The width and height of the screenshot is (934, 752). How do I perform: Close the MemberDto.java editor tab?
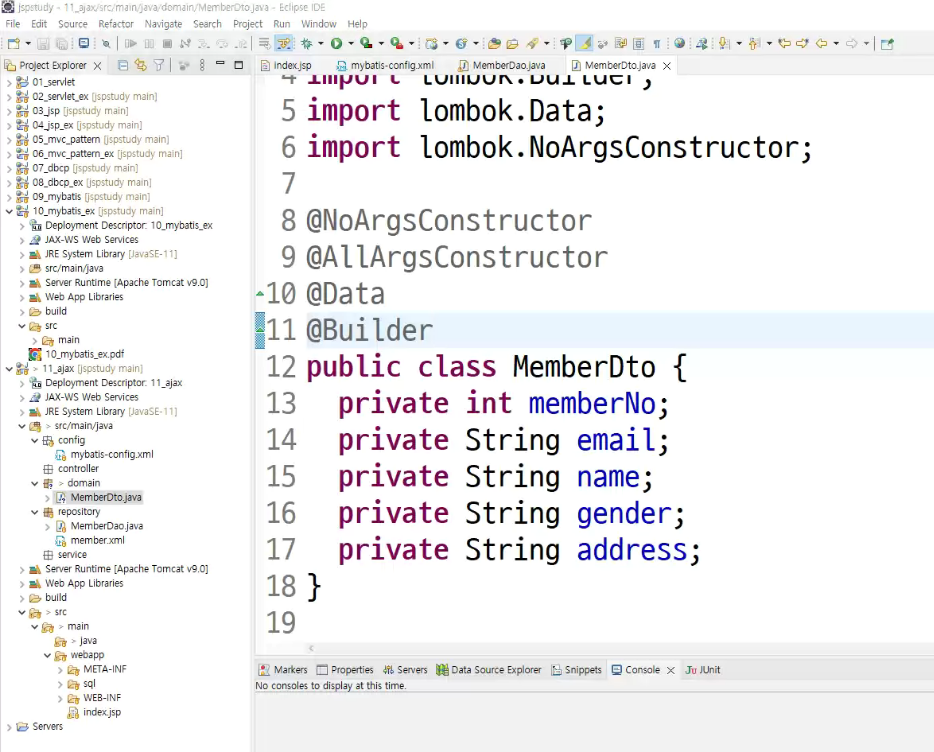tap(667, 66)
